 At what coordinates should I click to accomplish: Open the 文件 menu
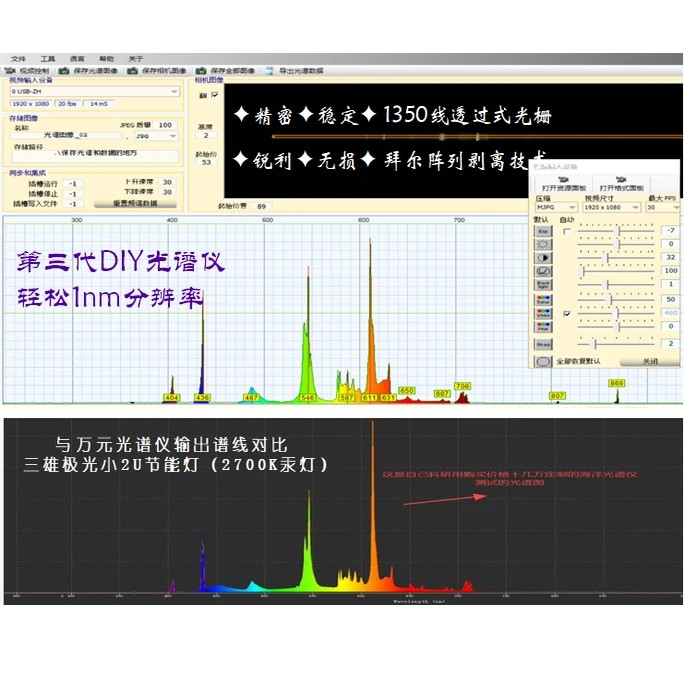[18, 58]
